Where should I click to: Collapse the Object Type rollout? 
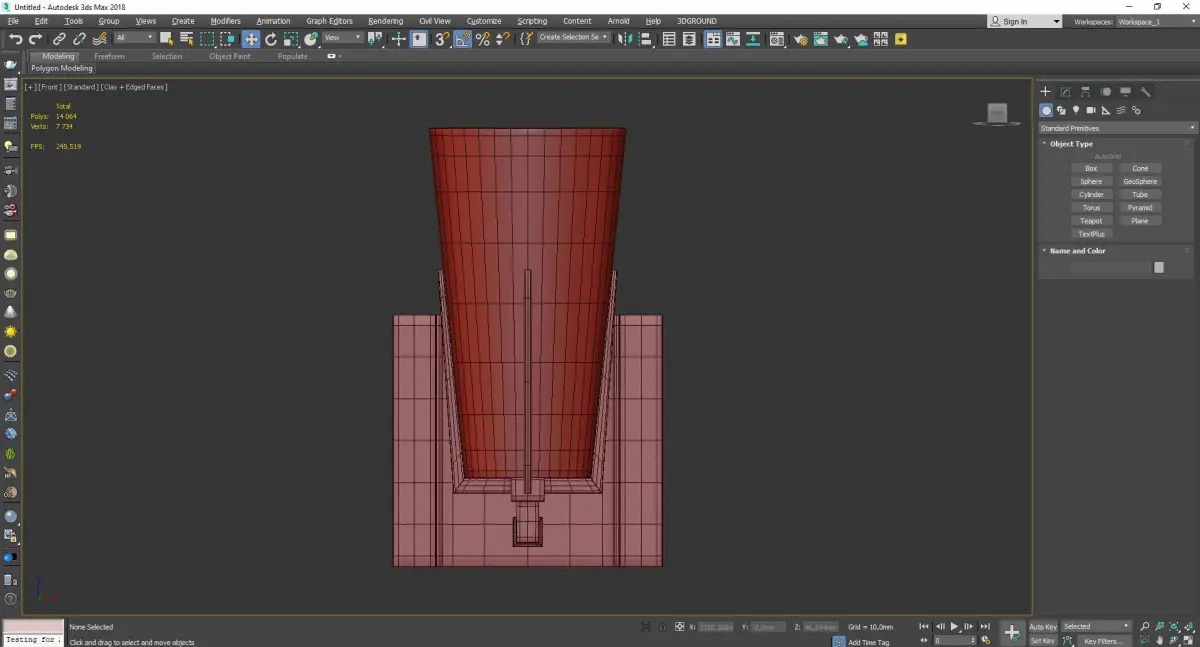[x=1071, y=144]
